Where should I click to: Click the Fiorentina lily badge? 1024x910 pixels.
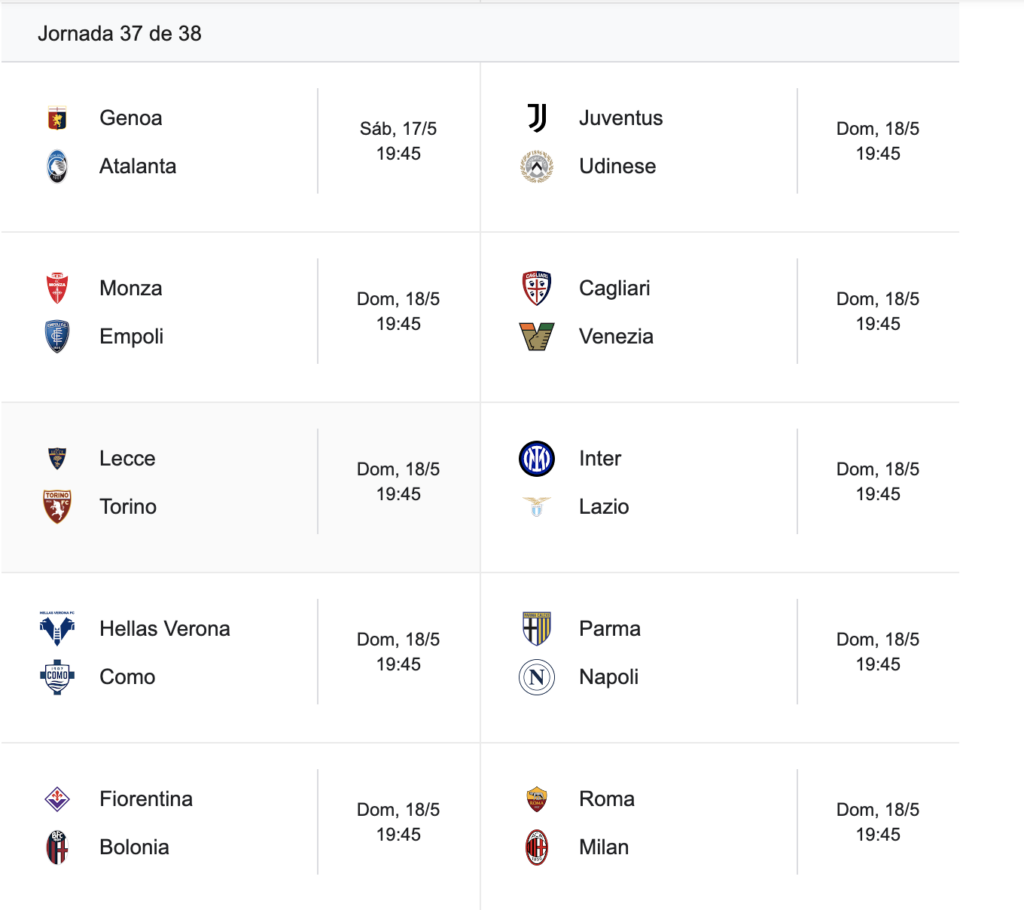[57, 799]
